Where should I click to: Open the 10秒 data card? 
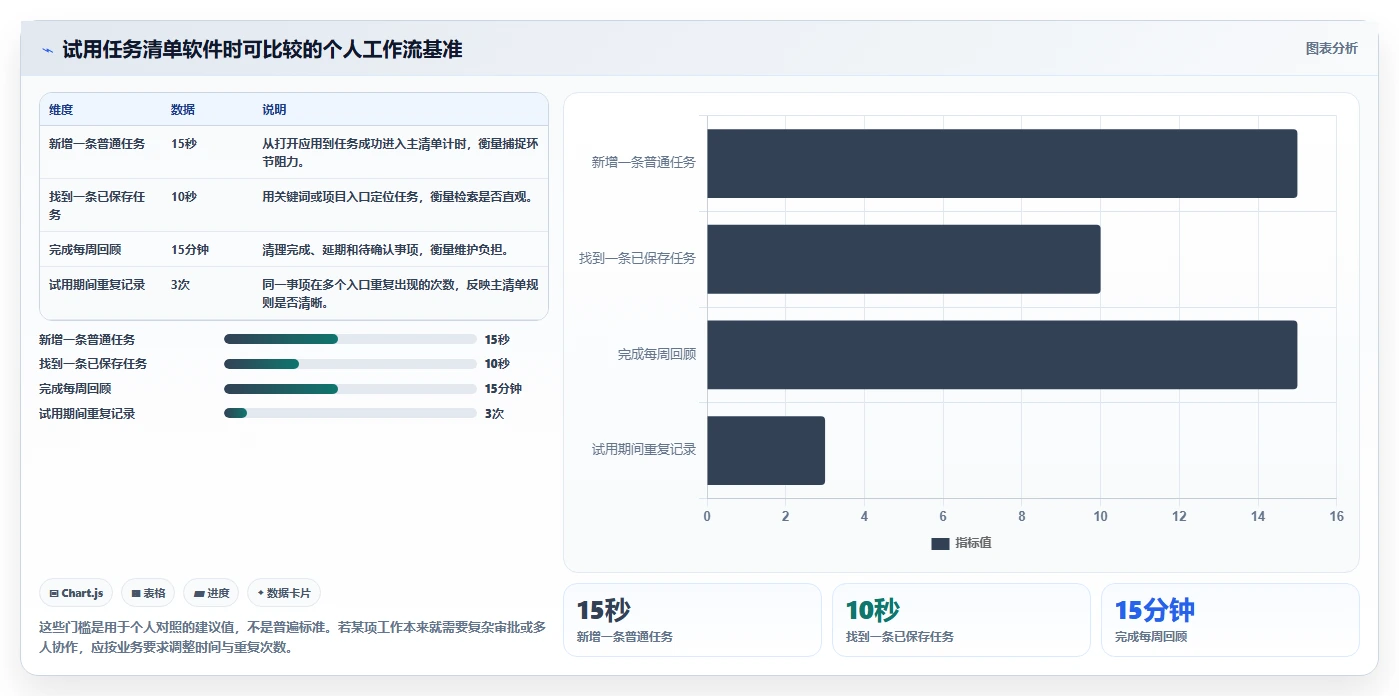961,620
